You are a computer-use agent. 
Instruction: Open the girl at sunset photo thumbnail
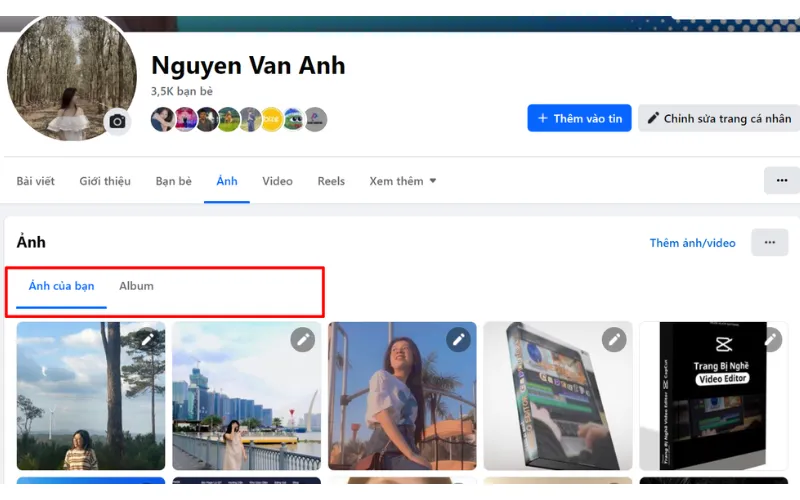402,396
